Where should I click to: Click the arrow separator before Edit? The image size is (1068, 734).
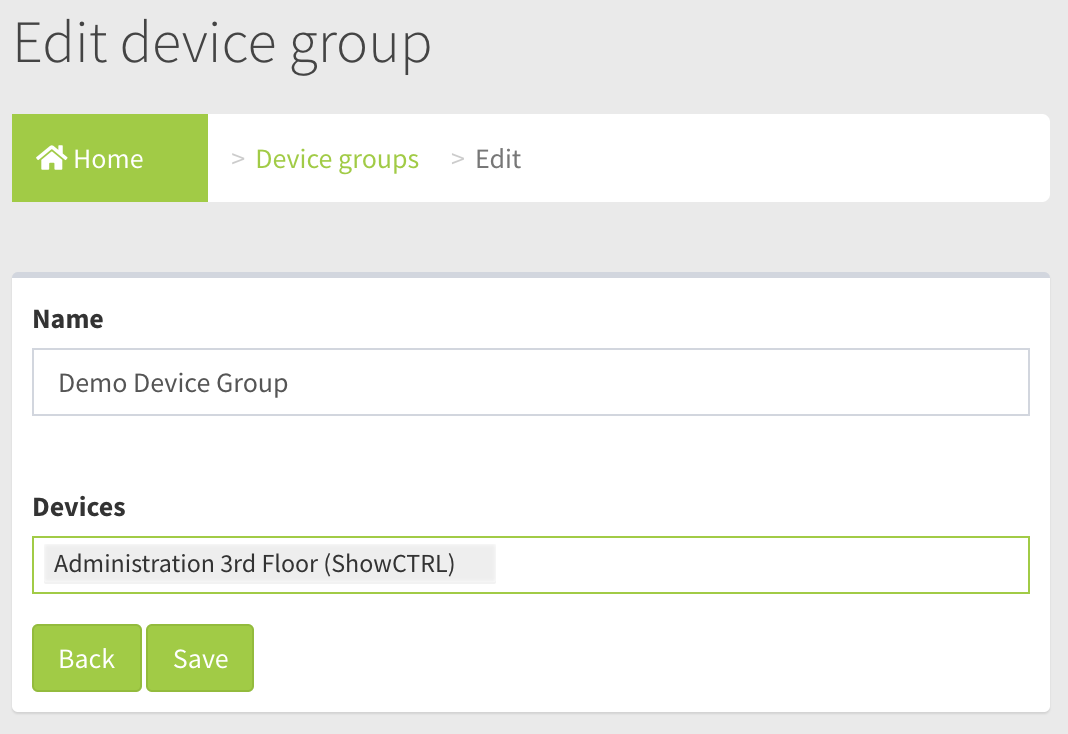click(x=458, y=159)
